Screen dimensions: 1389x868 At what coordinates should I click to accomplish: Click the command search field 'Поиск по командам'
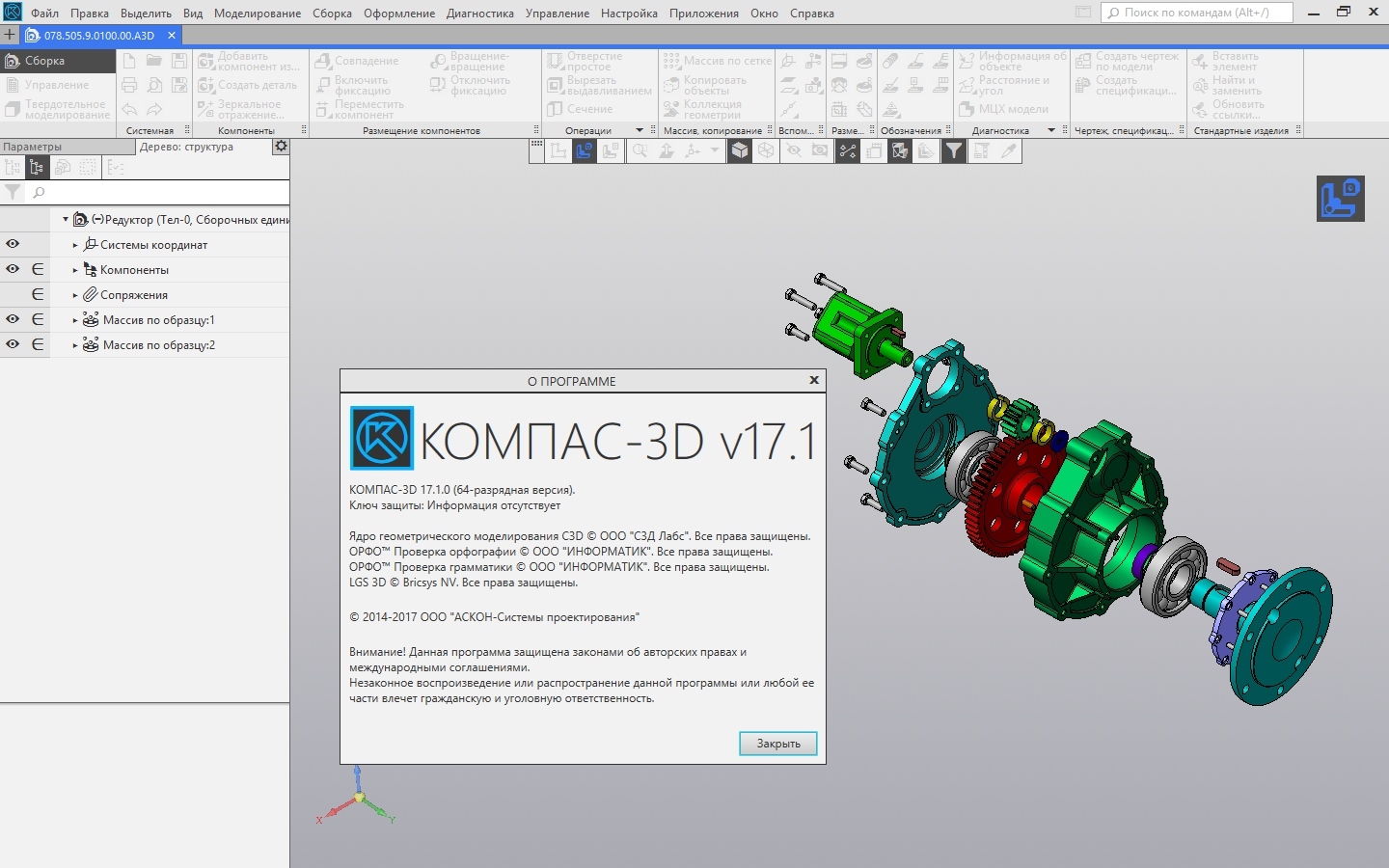(1201, 13)
